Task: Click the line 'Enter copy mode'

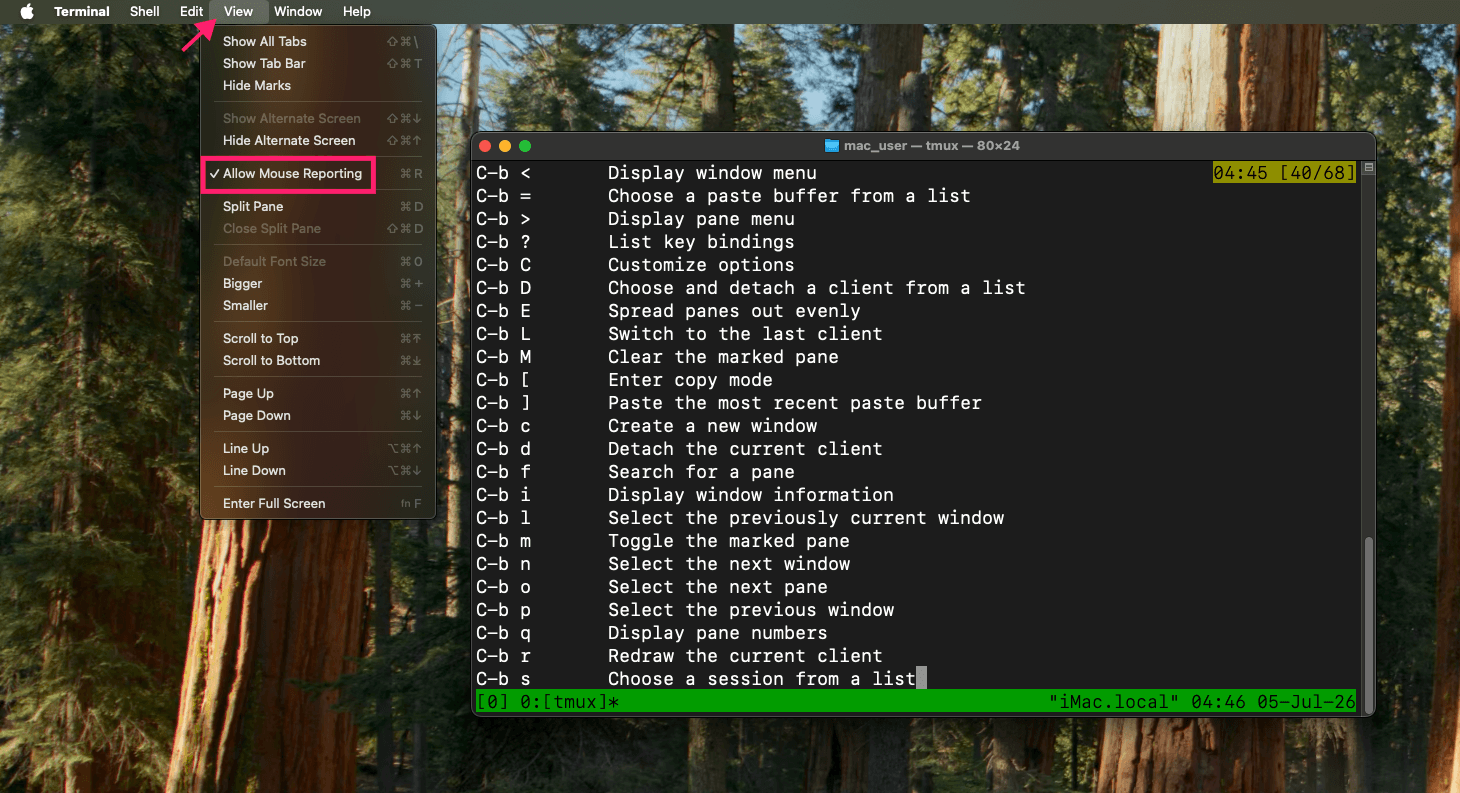Action: [x=690, y=380]
